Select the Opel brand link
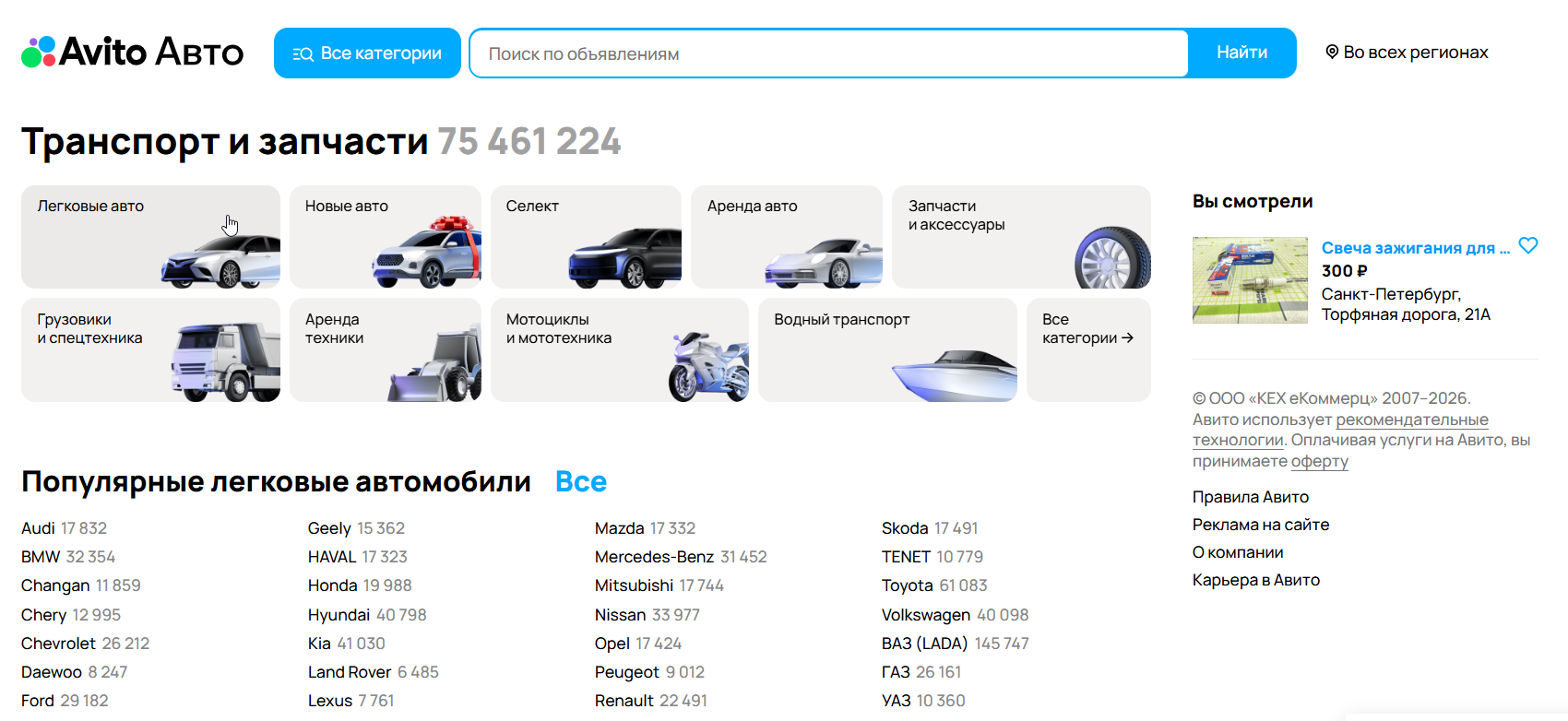The width and height of the screenshot is (1568, 721). click(x=612, y=644)
